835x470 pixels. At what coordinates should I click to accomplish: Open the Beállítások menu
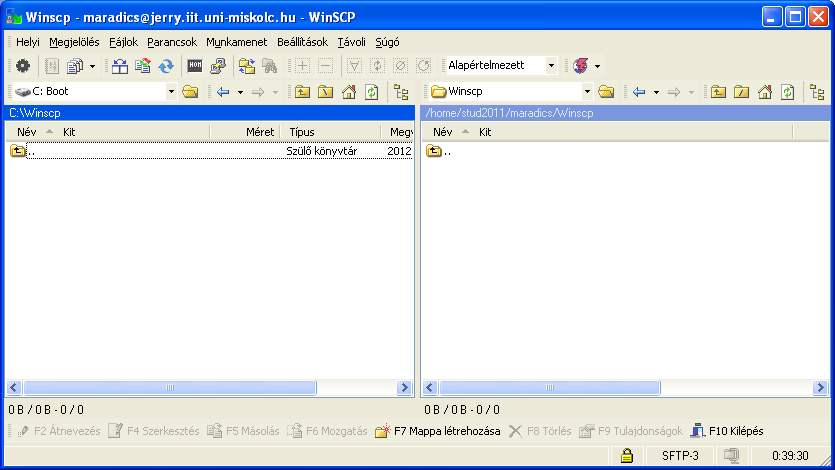304,42
